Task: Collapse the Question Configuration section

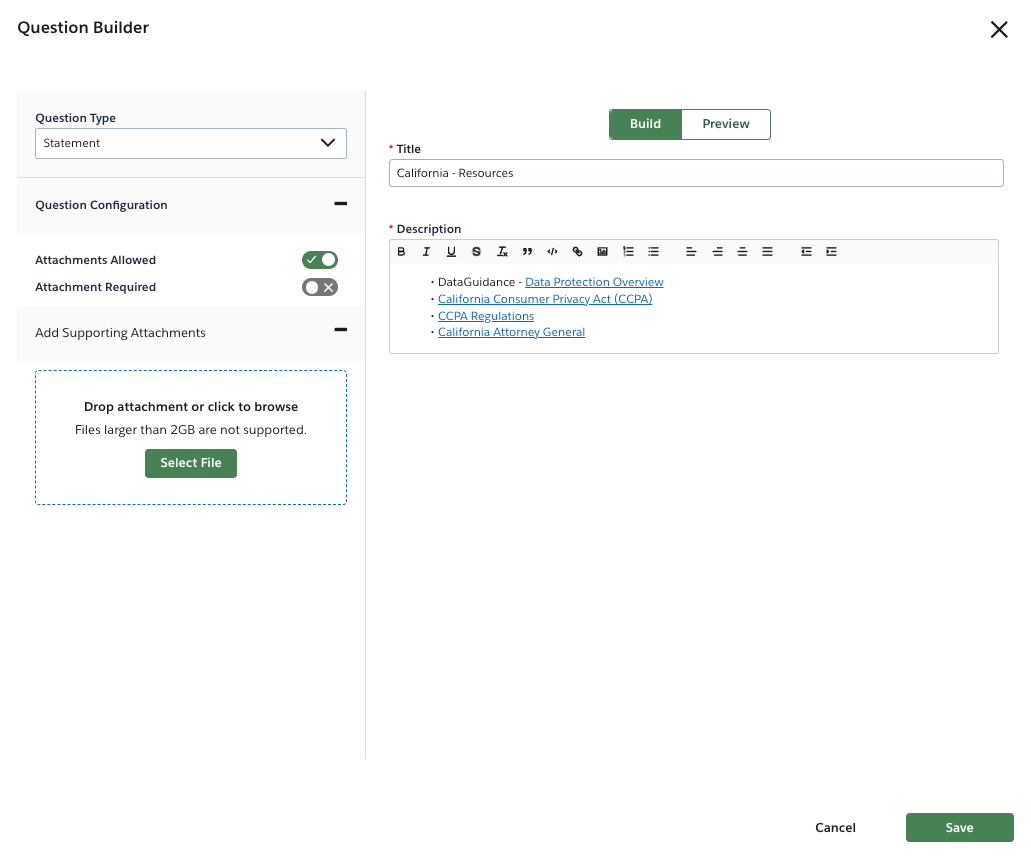Action: pos(340,204)
